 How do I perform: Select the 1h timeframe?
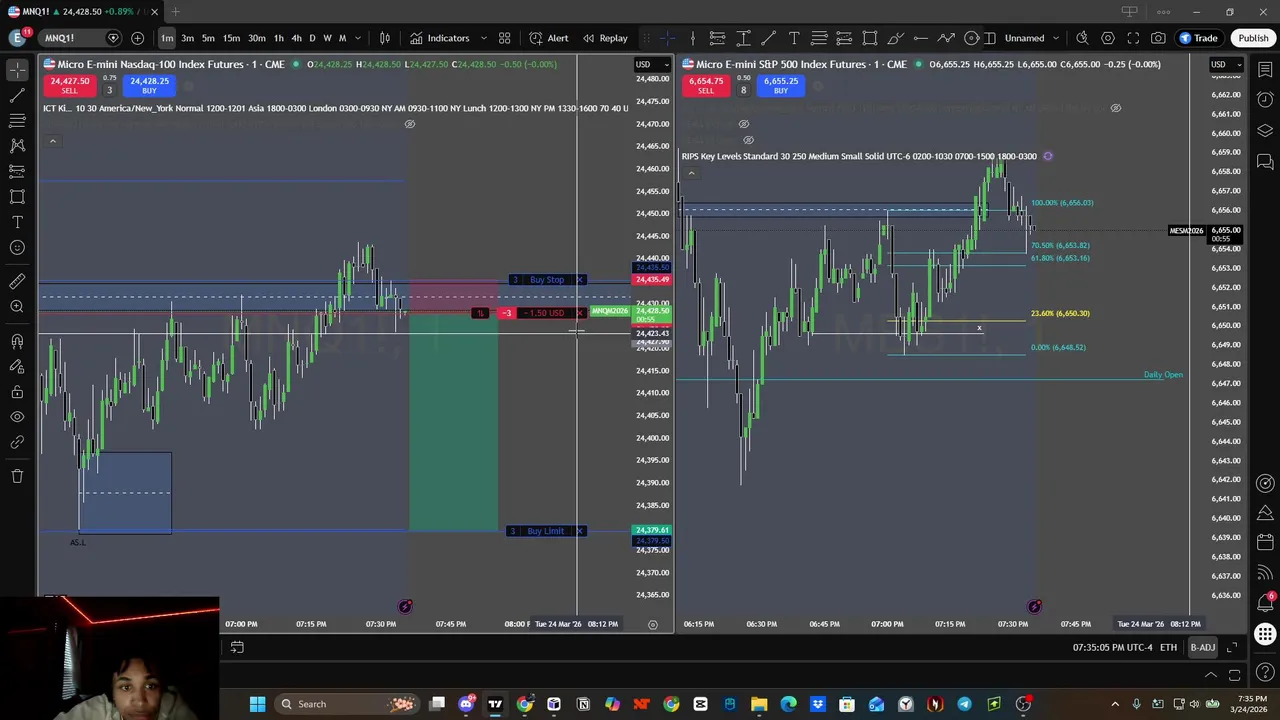[279, 38]
